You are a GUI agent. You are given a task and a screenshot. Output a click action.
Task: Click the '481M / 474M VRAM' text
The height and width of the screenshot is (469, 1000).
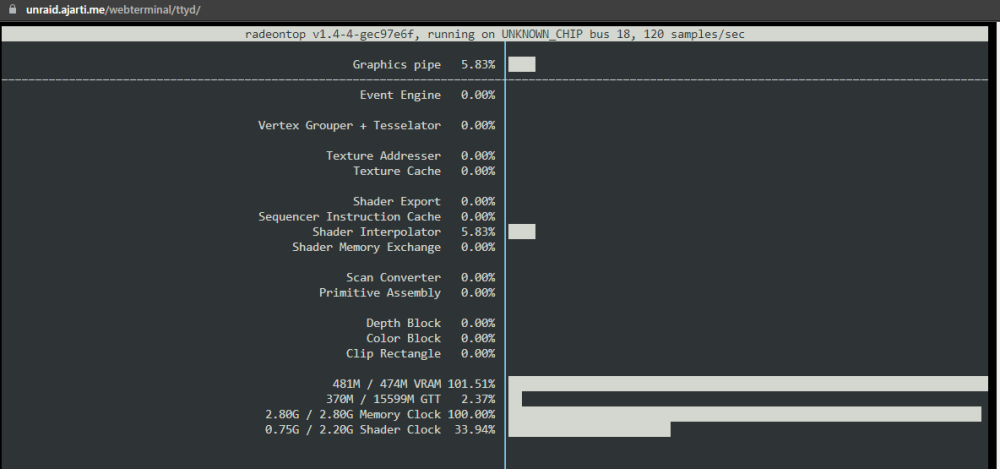coord(386,384)
